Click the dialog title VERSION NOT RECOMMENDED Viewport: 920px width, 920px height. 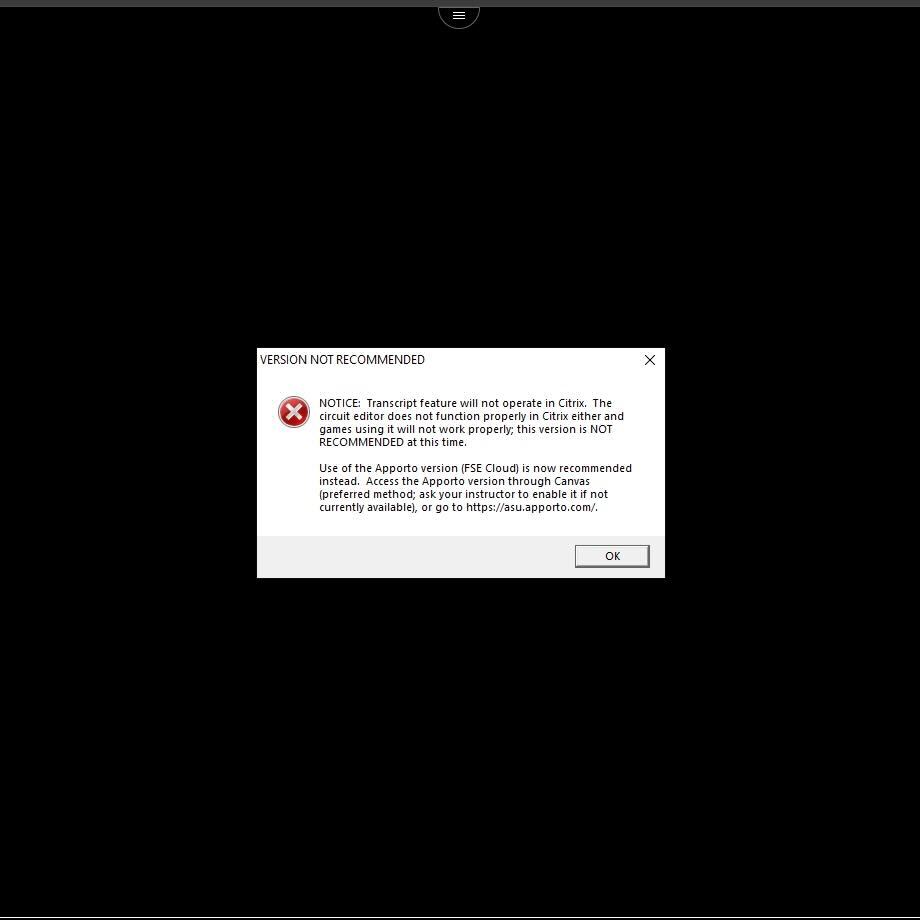(342, 360)
